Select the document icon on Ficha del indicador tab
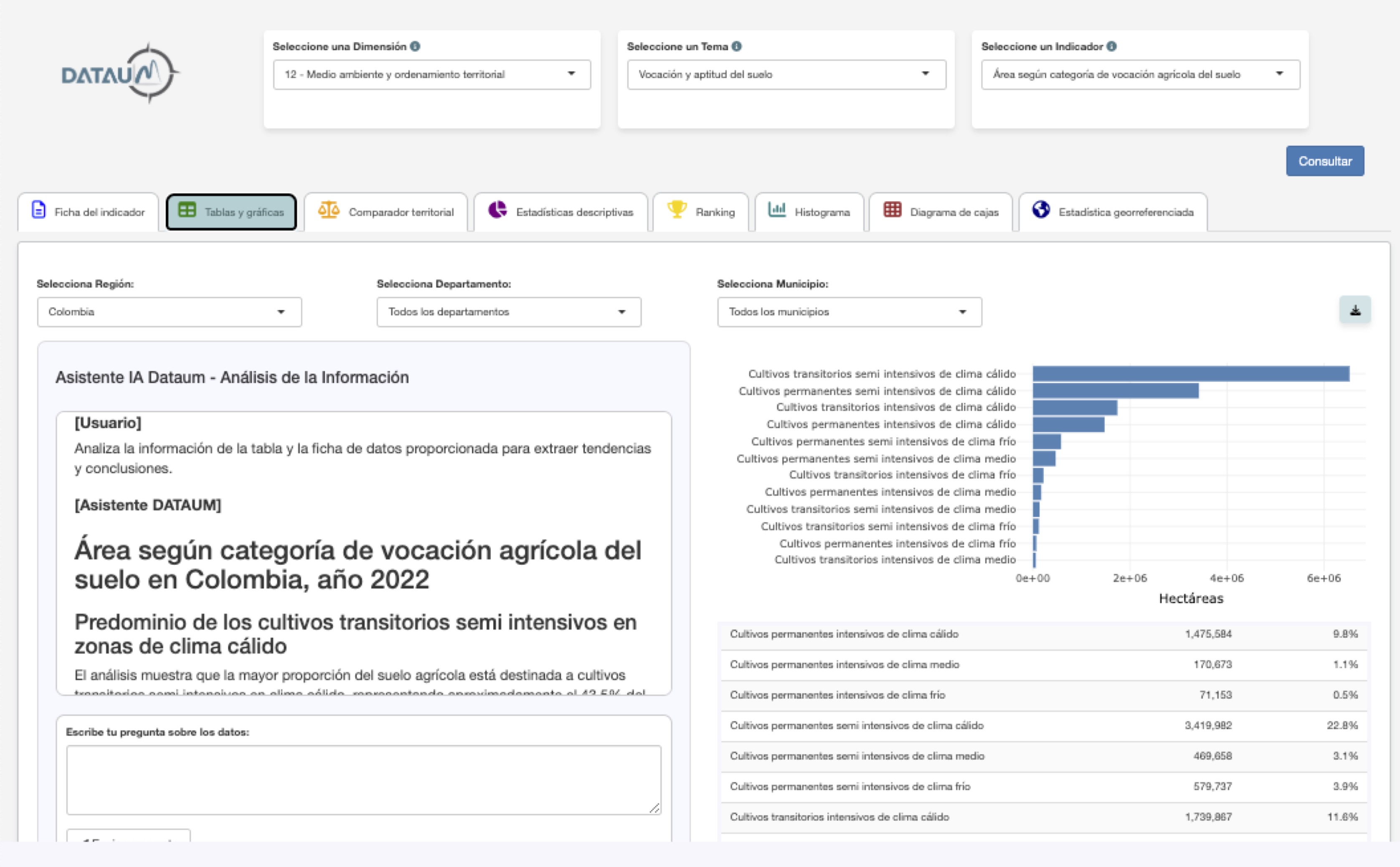 click(38, 211)
